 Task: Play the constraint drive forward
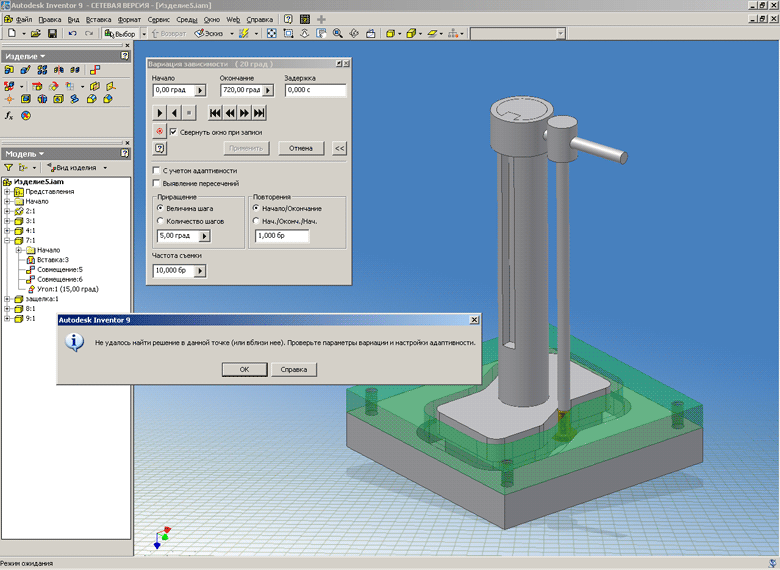pyautogui.click(x=159, y=113)
